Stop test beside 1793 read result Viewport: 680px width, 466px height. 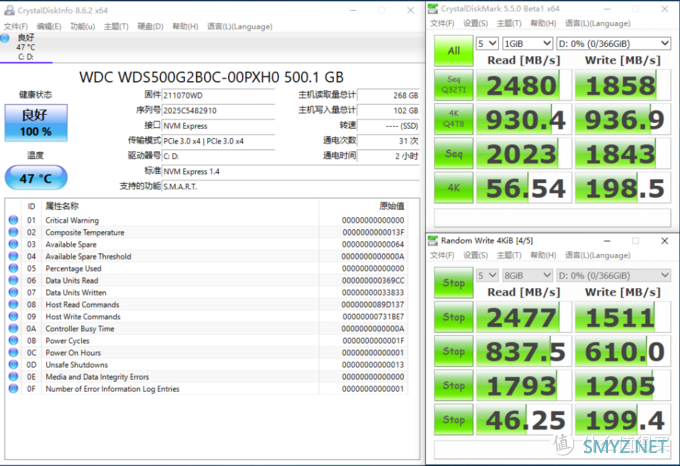click(454, 385)
